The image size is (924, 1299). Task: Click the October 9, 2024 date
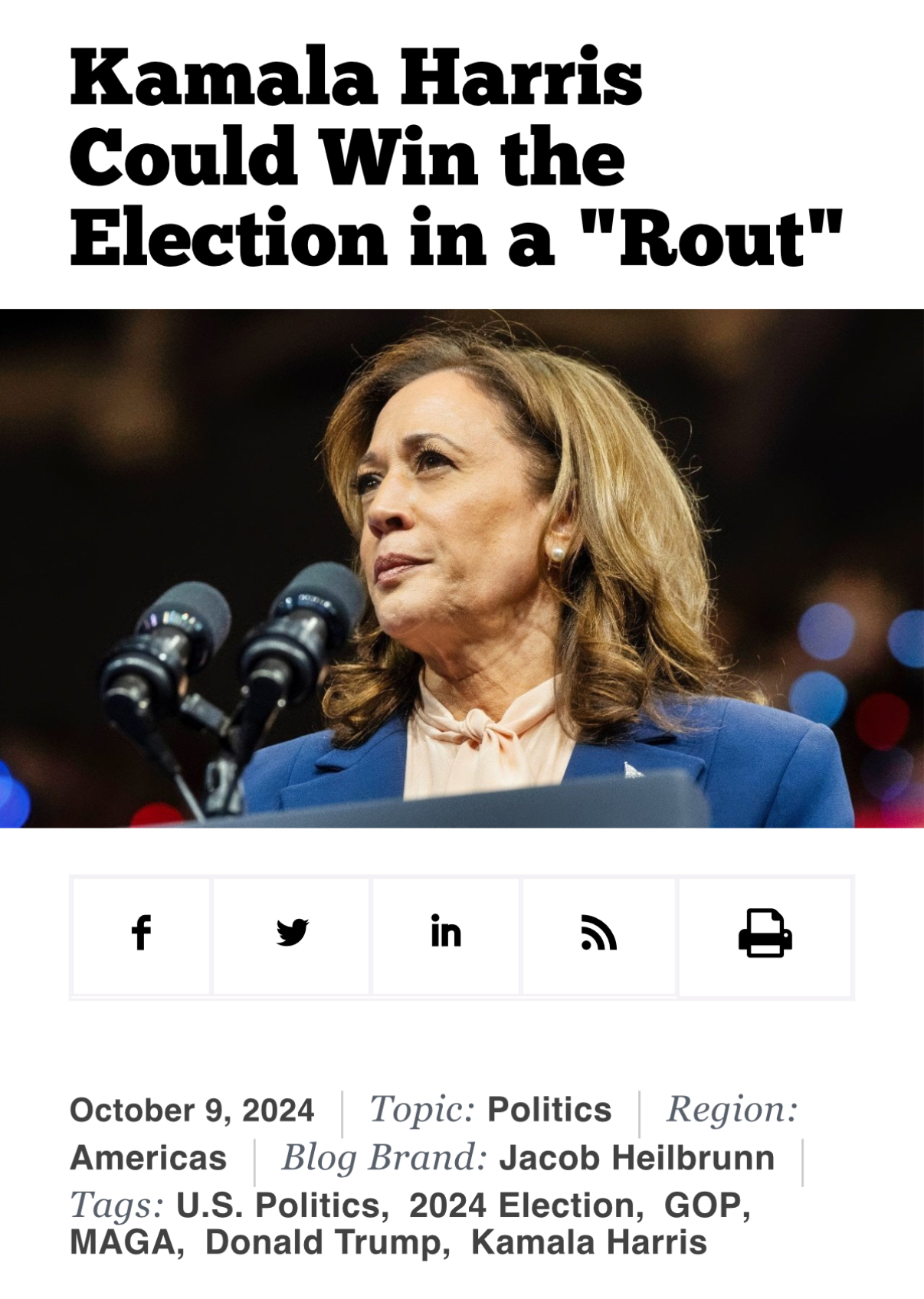tap(192, 1110)
